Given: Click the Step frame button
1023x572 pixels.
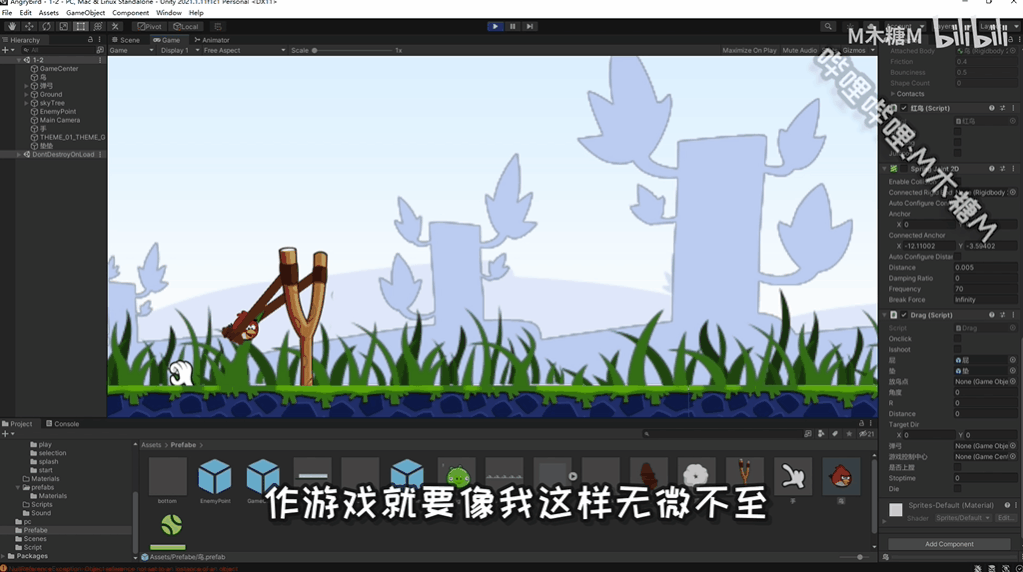Looking at the screenshot, I should [x=530, y=26].
